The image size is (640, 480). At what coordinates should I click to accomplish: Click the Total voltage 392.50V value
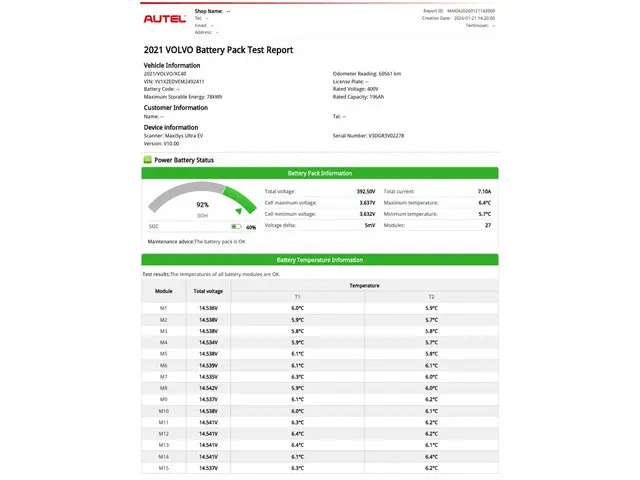click(x=365, y=191)
